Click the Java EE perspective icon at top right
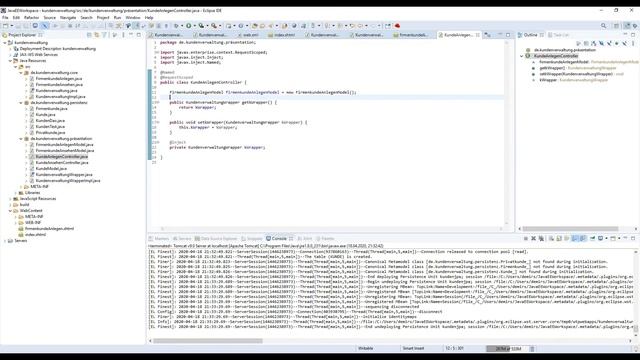640x360 pixels. coord(627,26)
